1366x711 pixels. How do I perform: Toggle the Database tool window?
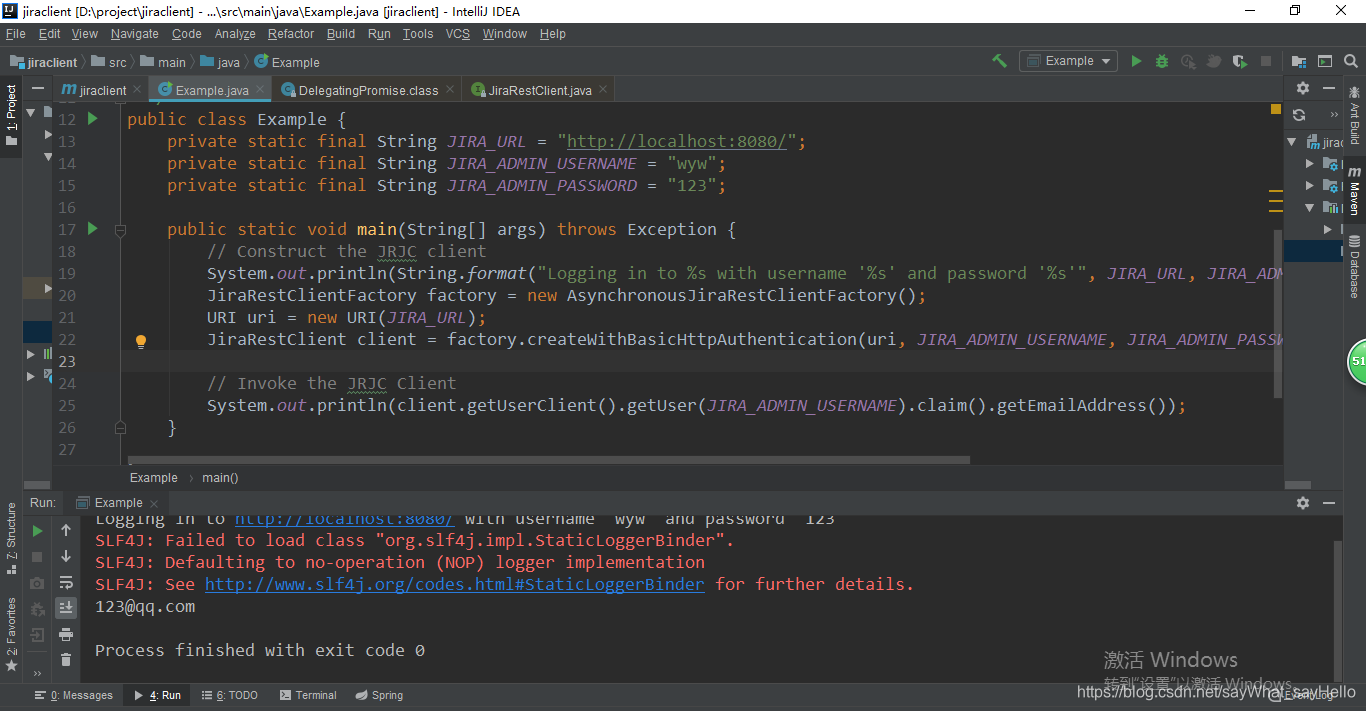click(x=1354, y=266)
